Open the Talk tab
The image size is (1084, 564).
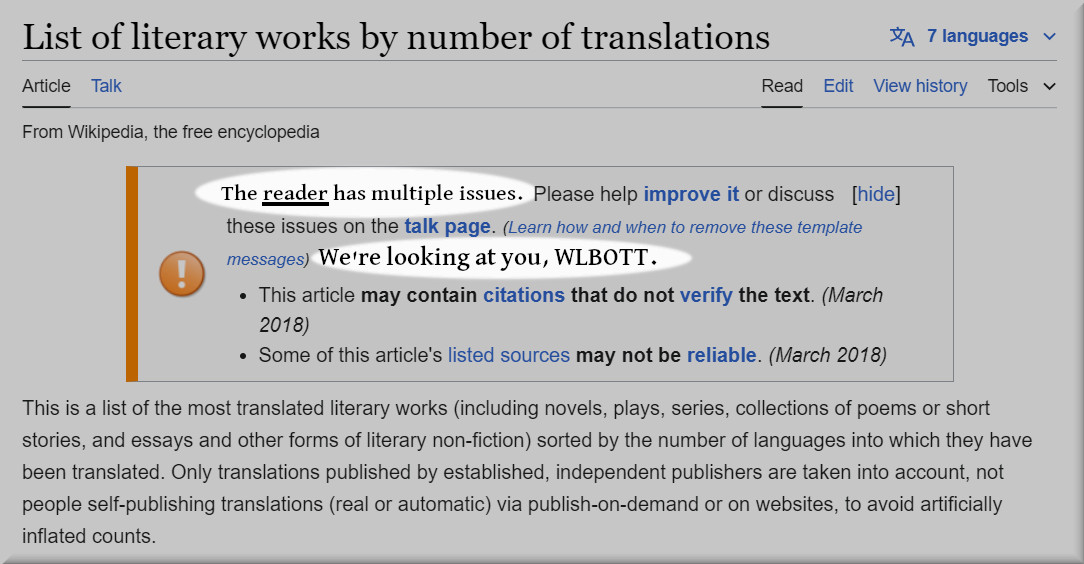click(106, 86)
